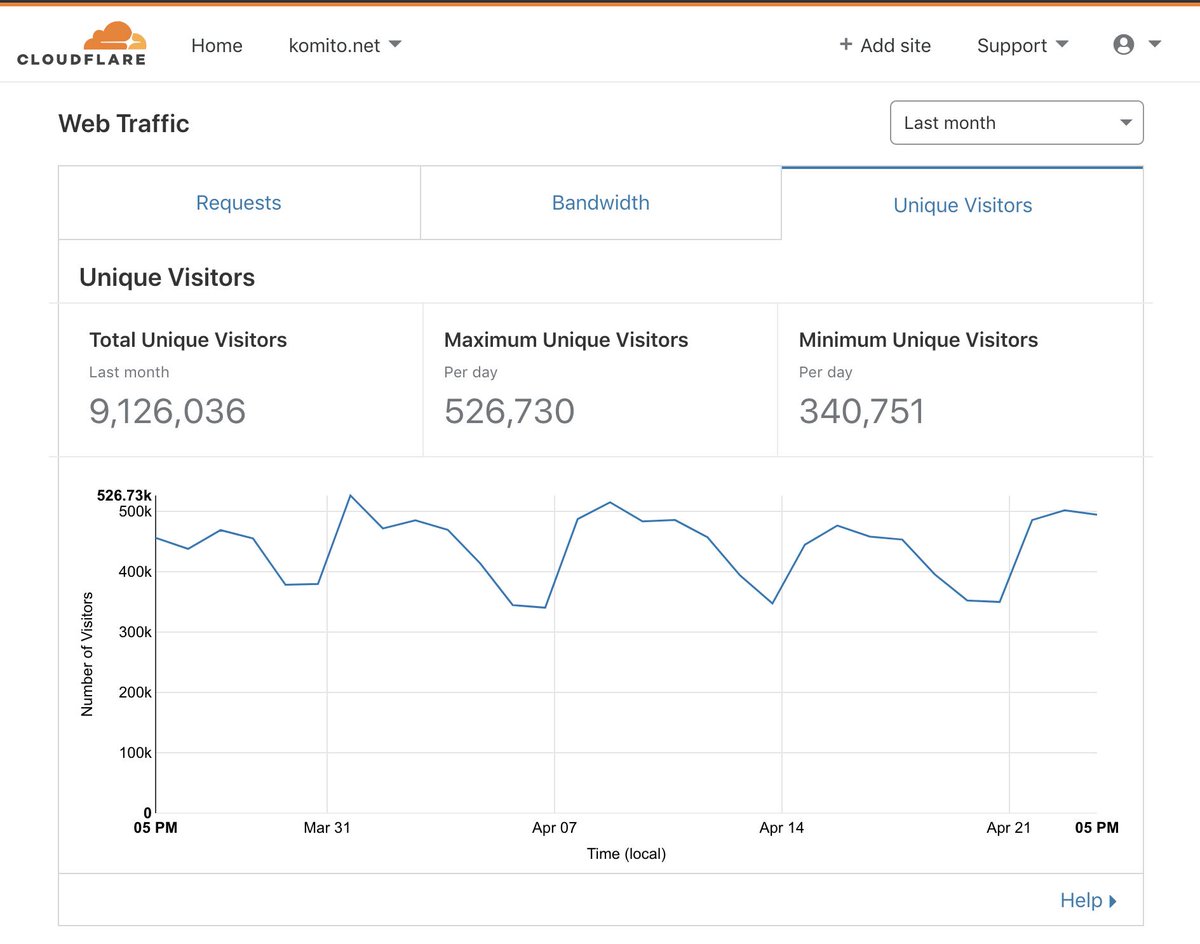Click the Apr 21 x-axis label
The image size is (1200, 944).
tap(1009, 828)
